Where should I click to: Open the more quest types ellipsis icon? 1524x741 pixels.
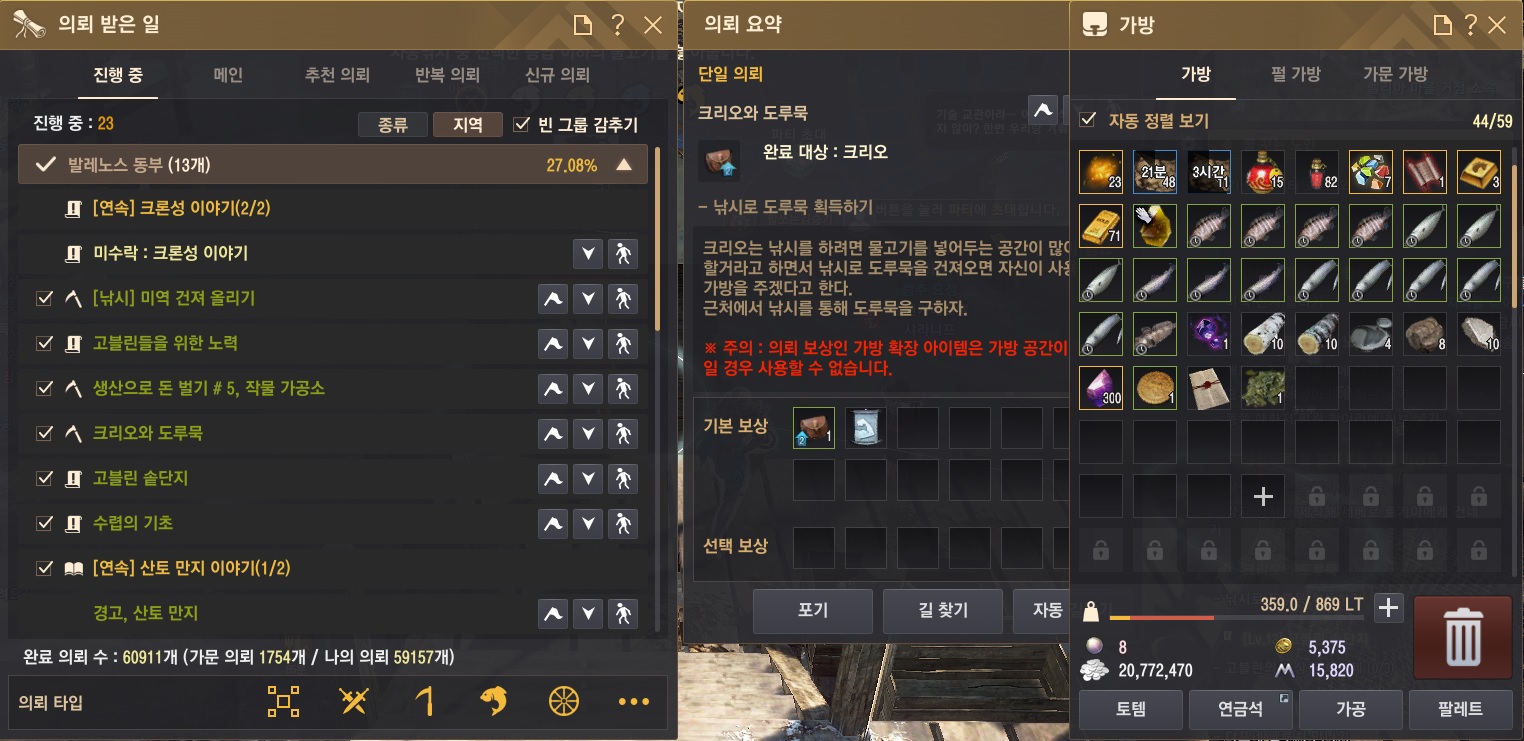[634, 702]
